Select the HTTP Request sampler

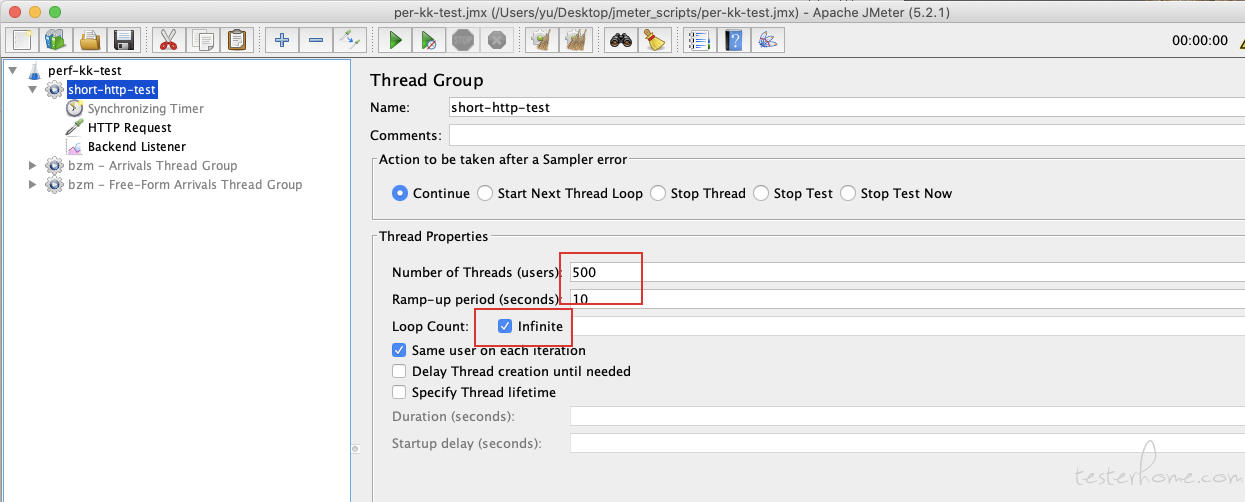pos(129,127)
